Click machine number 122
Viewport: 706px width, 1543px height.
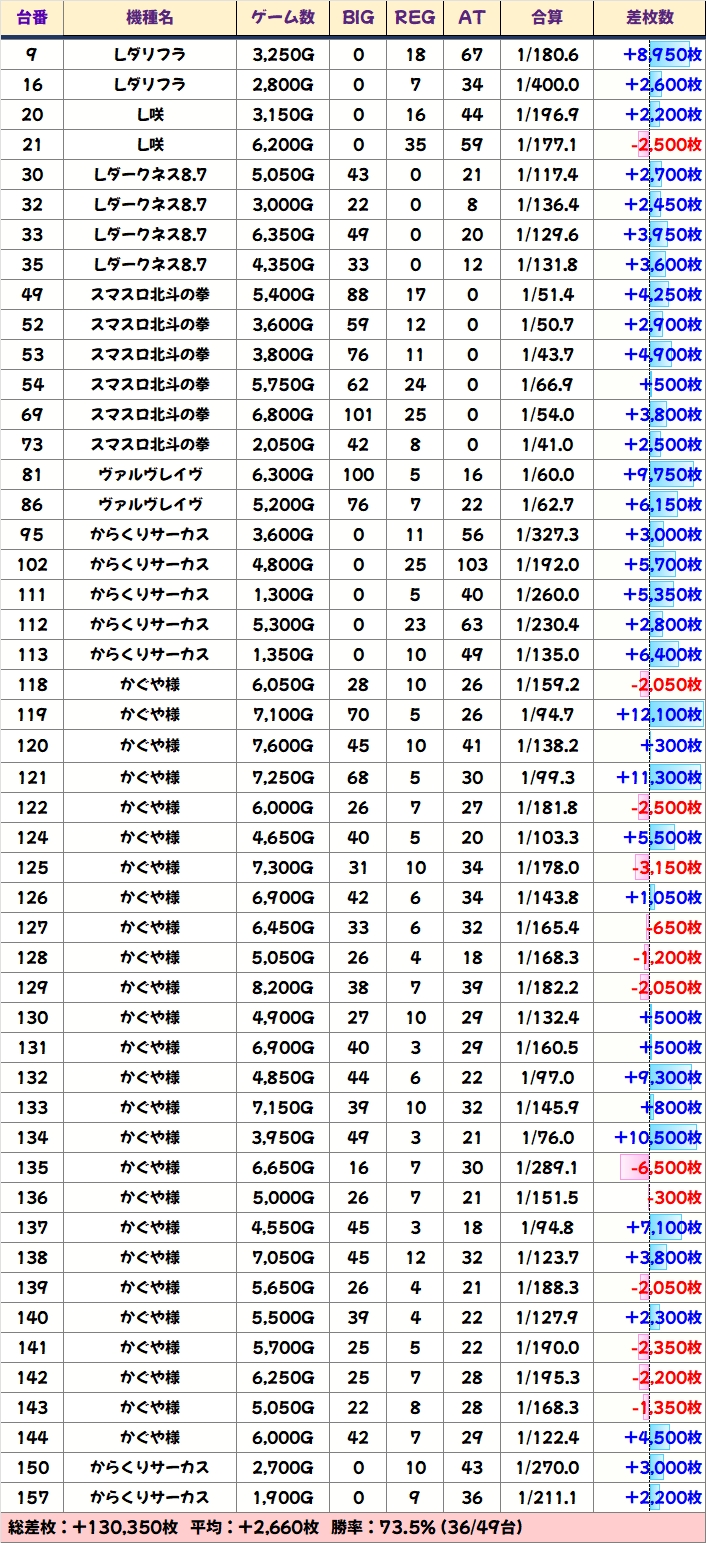[x=32, y=807]
